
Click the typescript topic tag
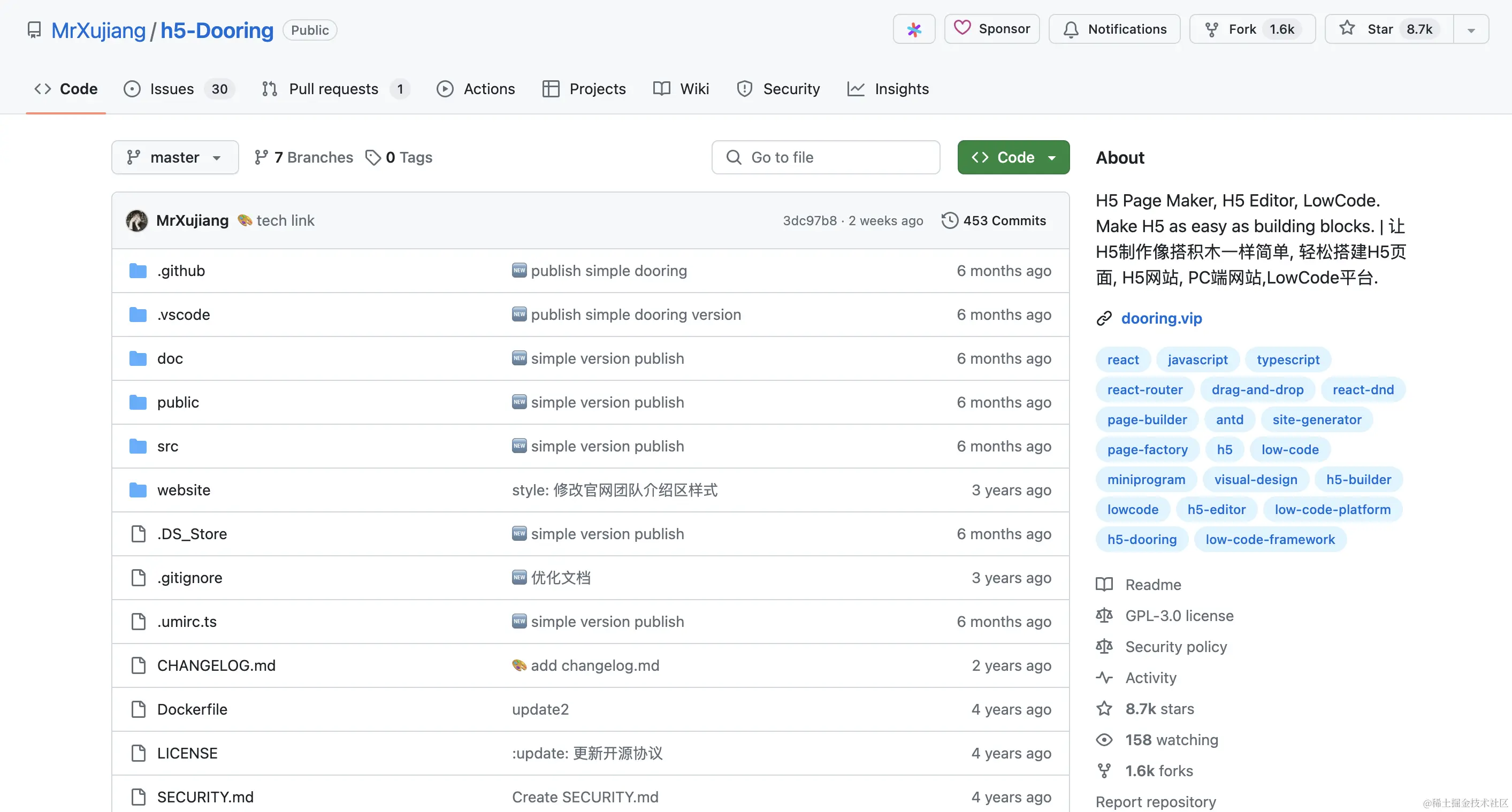(1288, 359)
